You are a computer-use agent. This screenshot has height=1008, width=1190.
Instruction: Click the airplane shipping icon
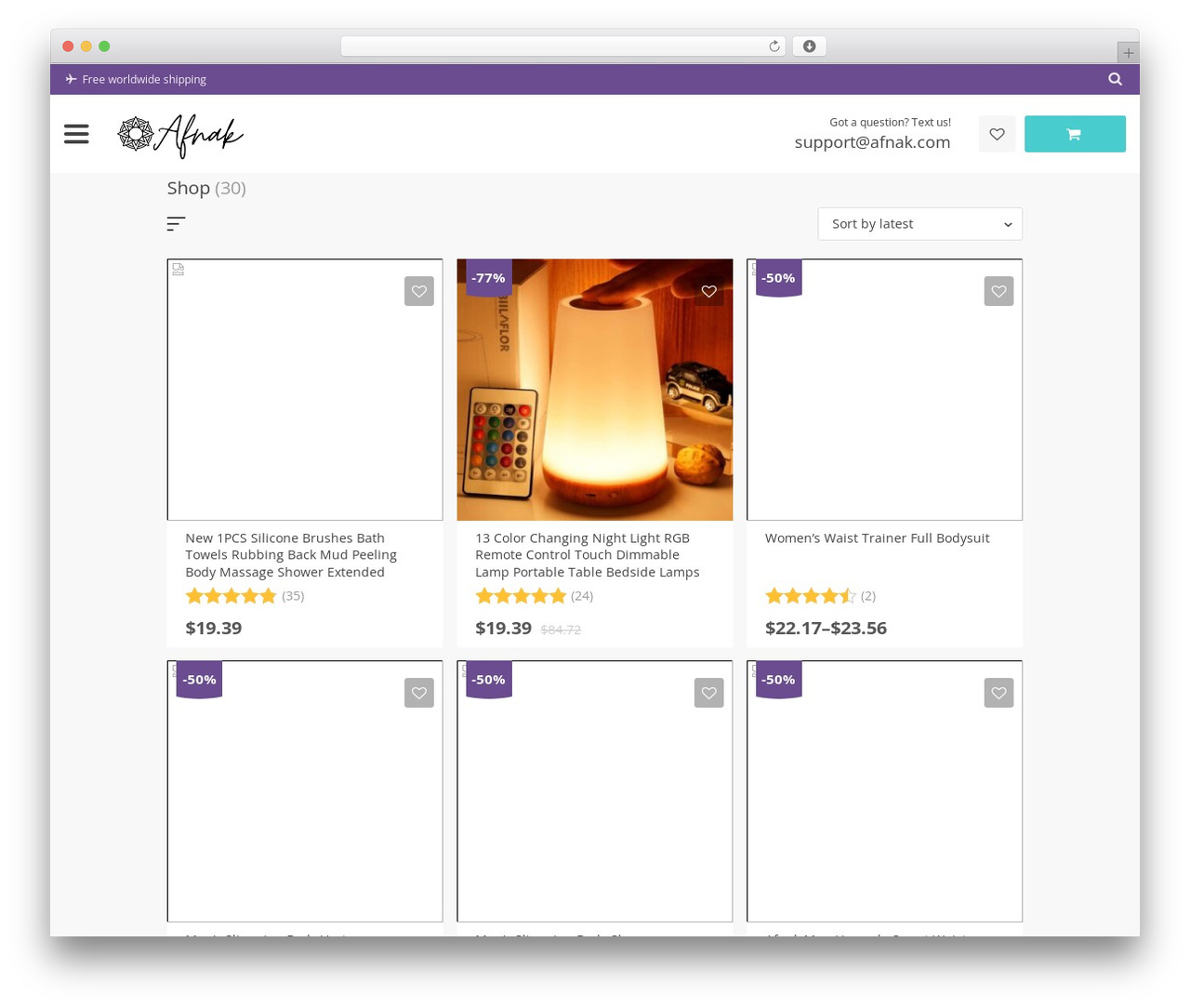[71, 79]
